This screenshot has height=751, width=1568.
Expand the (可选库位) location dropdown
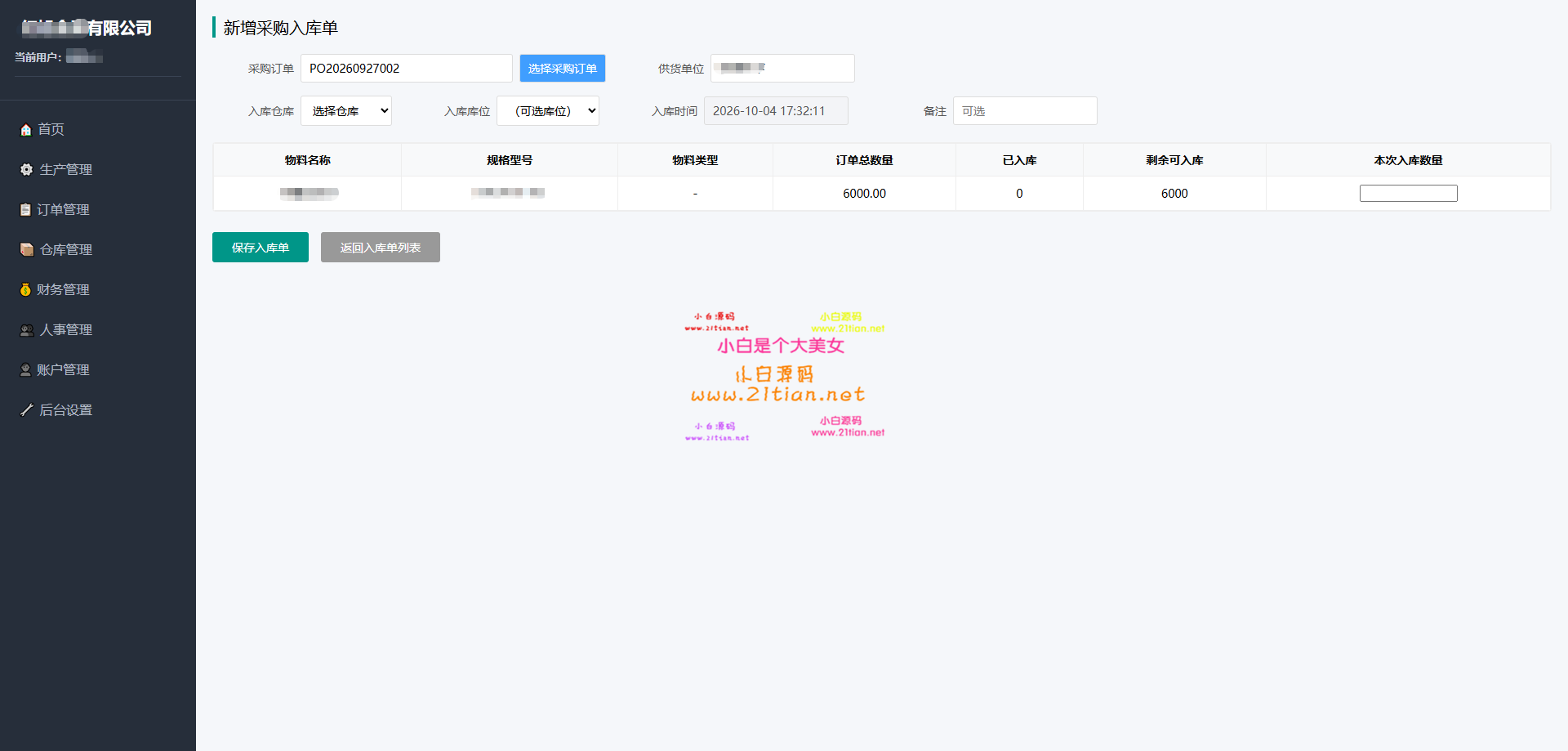click(x=548, y=111)
